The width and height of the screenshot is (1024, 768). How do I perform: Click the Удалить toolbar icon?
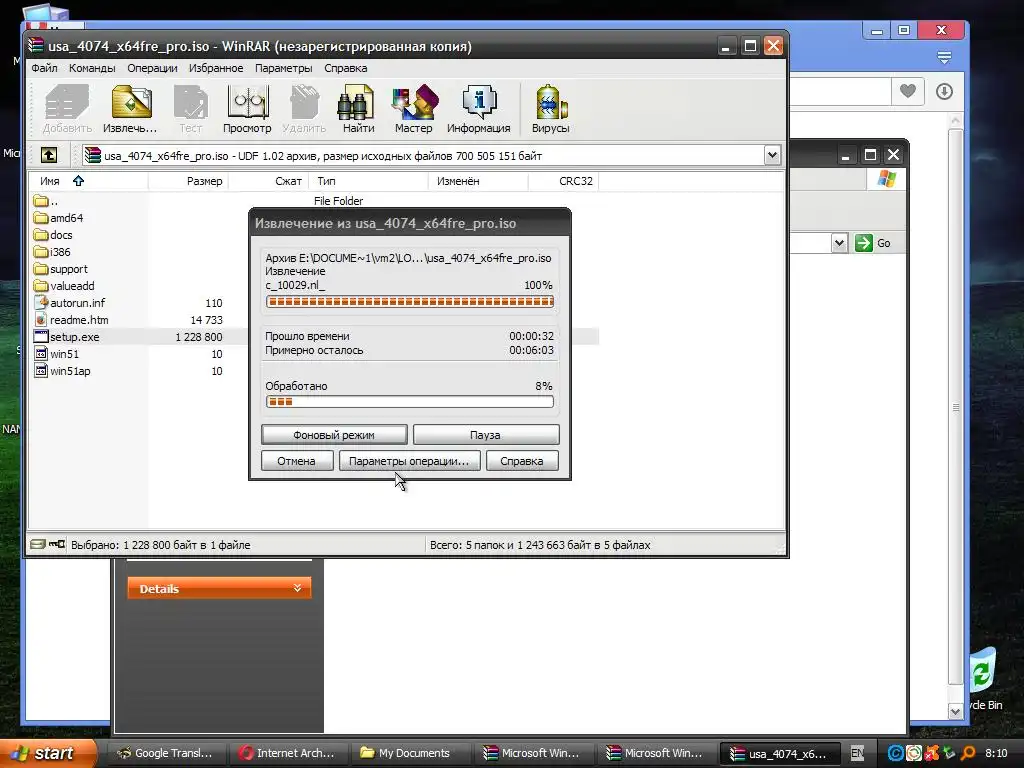click(x=304, y=109)
